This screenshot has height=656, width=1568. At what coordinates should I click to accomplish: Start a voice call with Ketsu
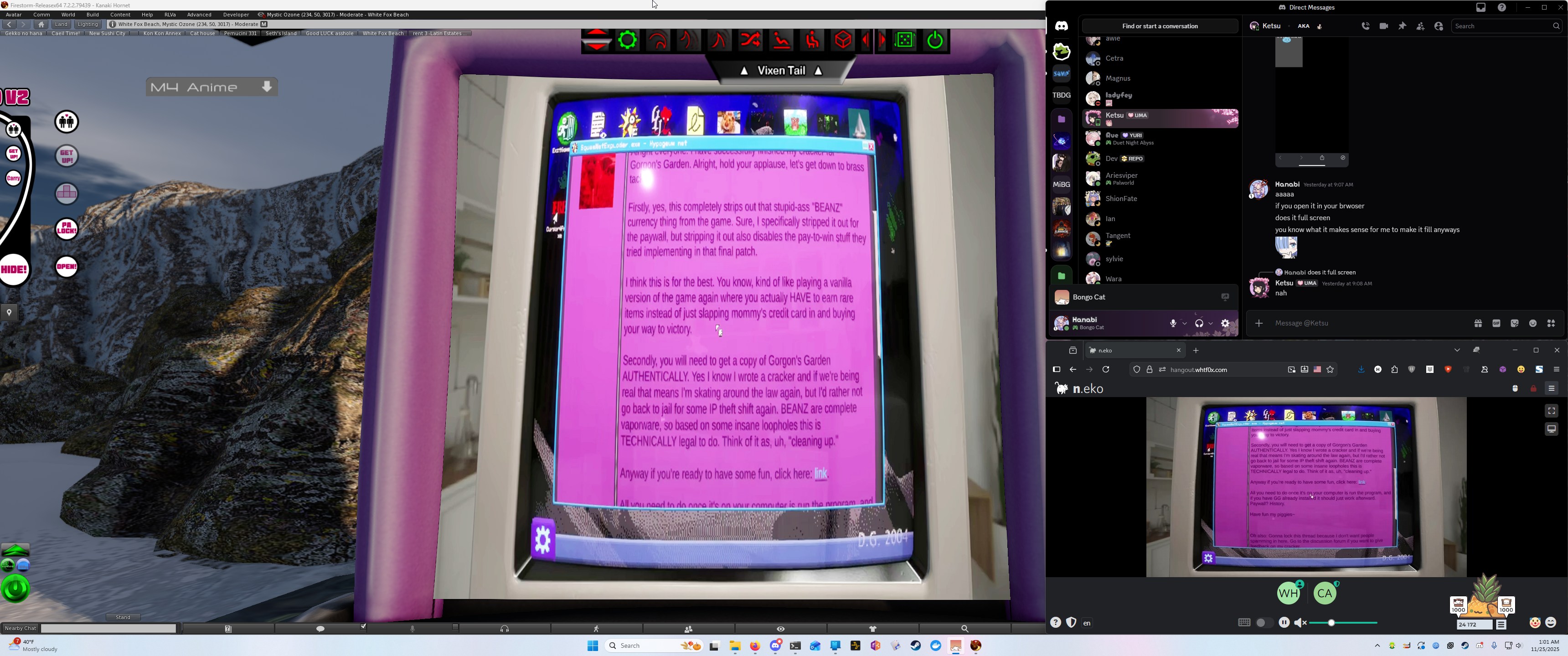click(x=1365, y=26)
